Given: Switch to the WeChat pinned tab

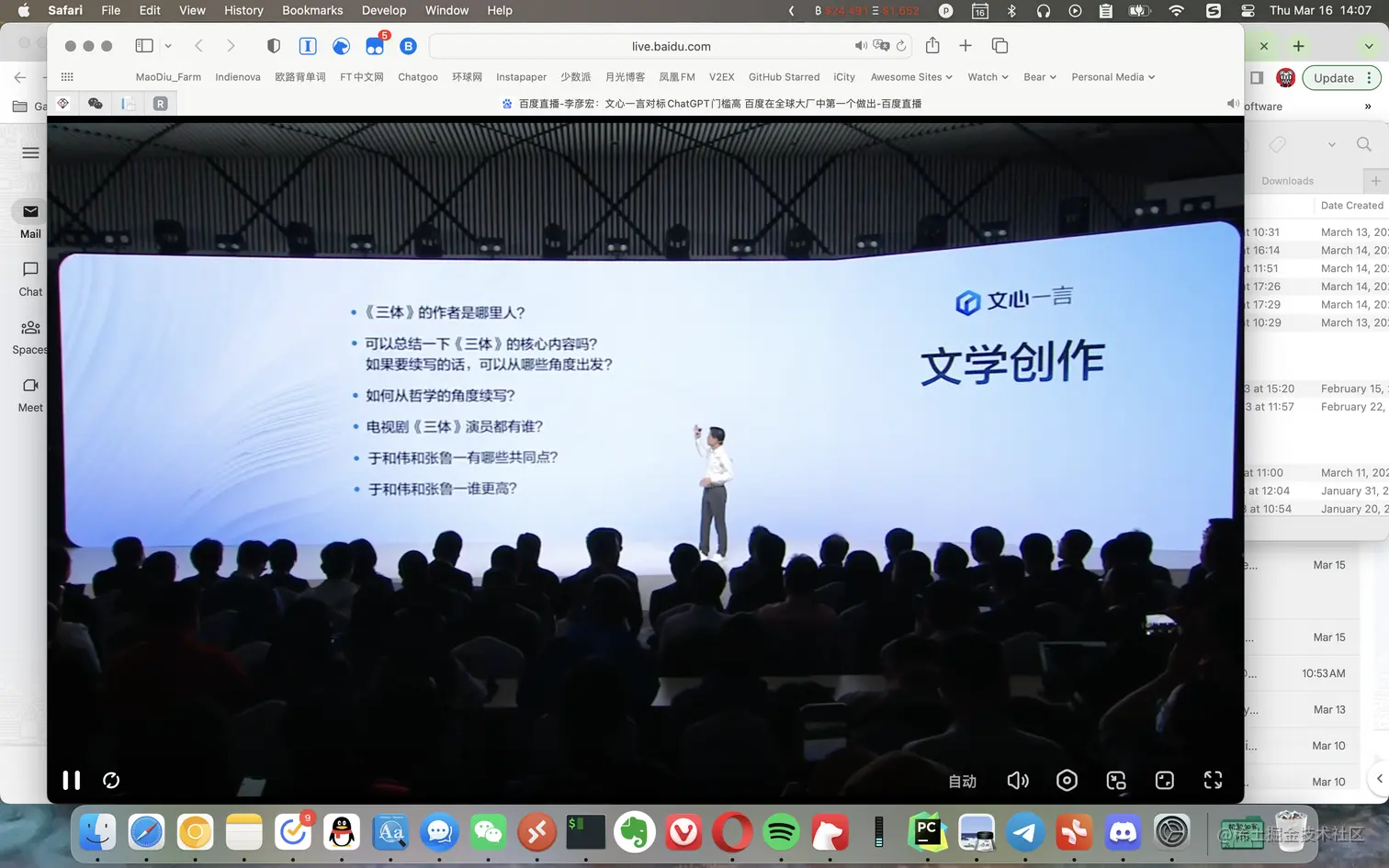Looking at the screenshot, I should point(95,104).
